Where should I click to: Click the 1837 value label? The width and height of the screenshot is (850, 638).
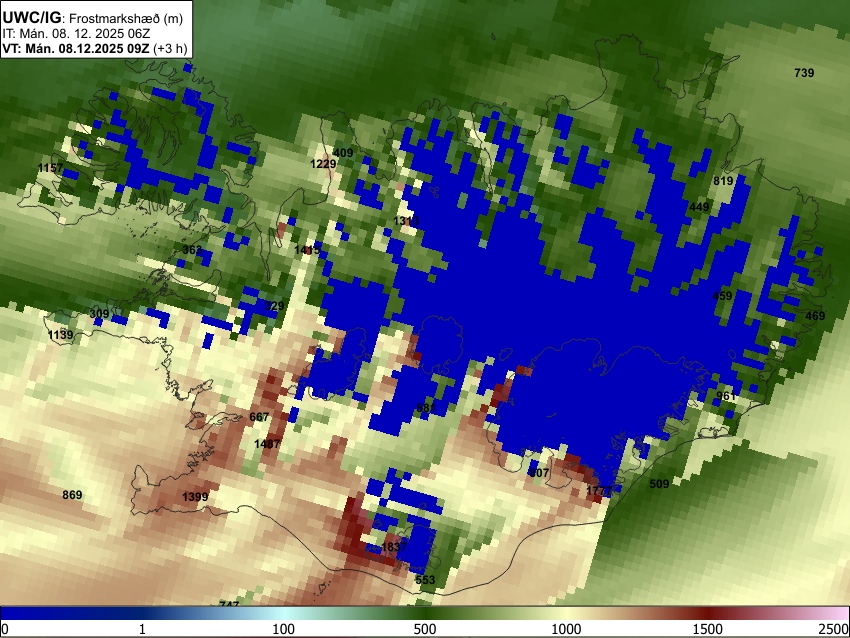394,546
